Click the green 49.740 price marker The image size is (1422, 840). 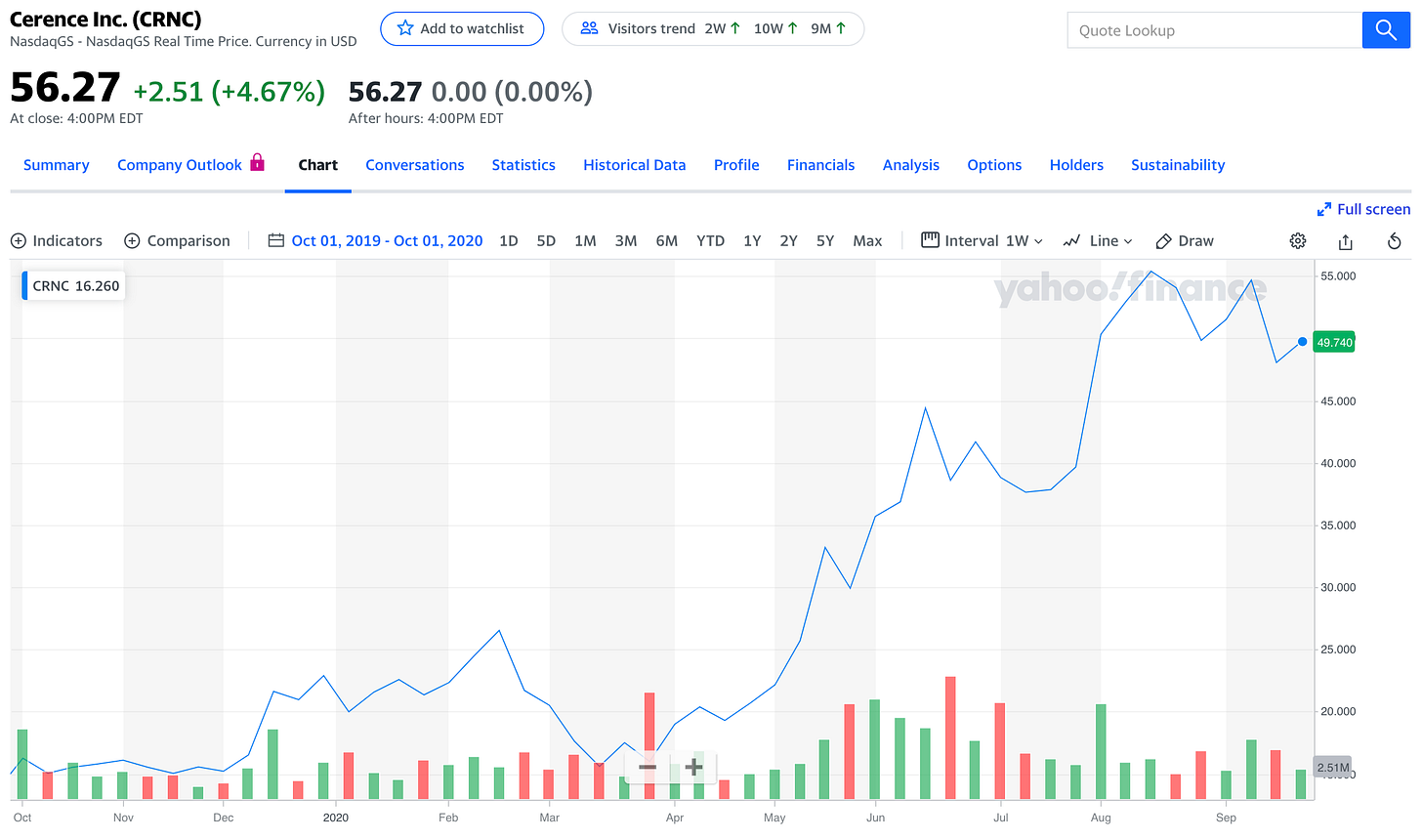point(1334,342)
